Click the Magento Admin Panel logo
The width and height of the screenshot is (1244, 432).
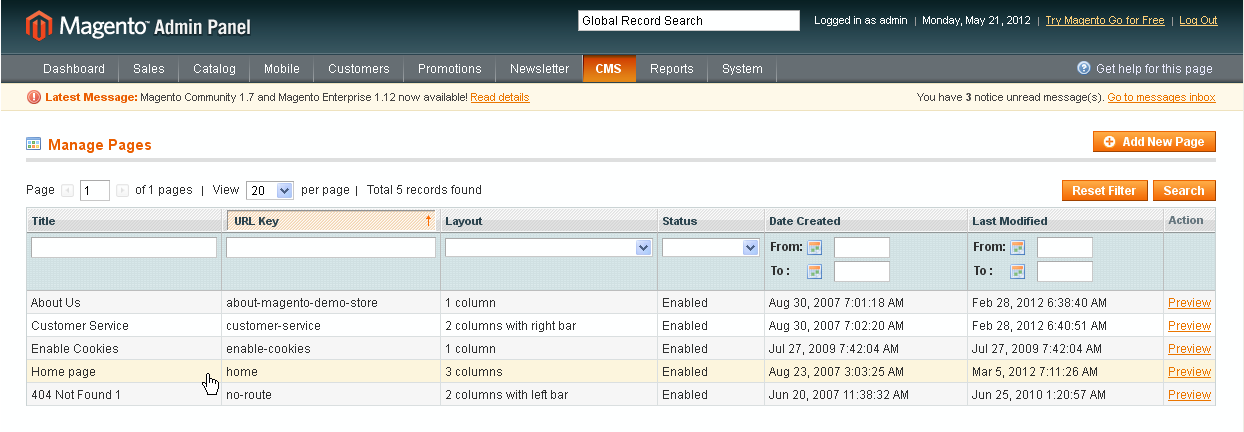click(x=138, y=24)
